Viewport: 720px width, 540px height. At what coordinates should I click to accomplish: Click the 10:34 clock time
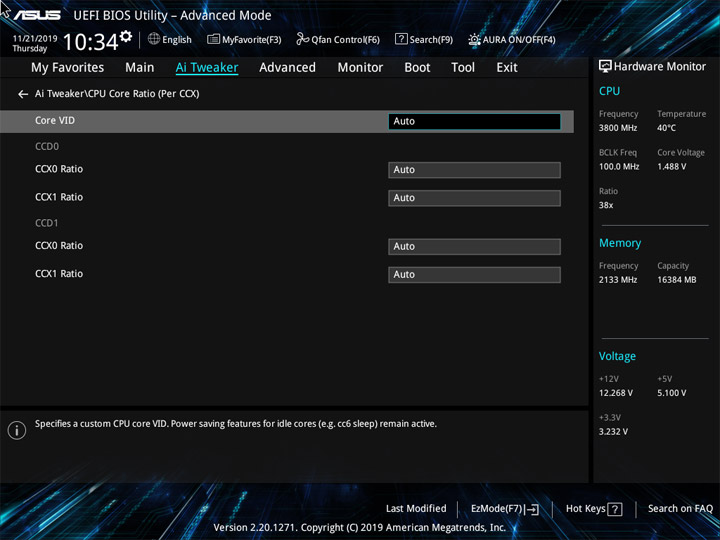click(90, 42)
